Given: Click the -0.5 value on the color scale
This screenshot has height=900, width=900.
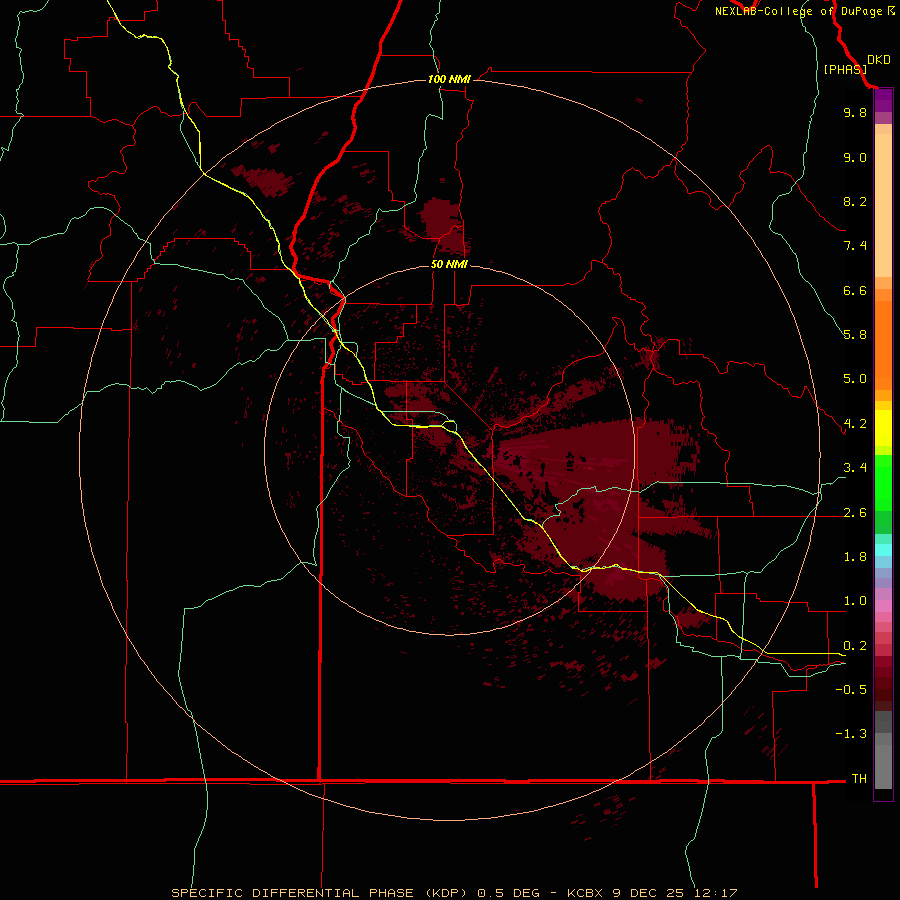Looking at the screenshot, I should [851, 690].
